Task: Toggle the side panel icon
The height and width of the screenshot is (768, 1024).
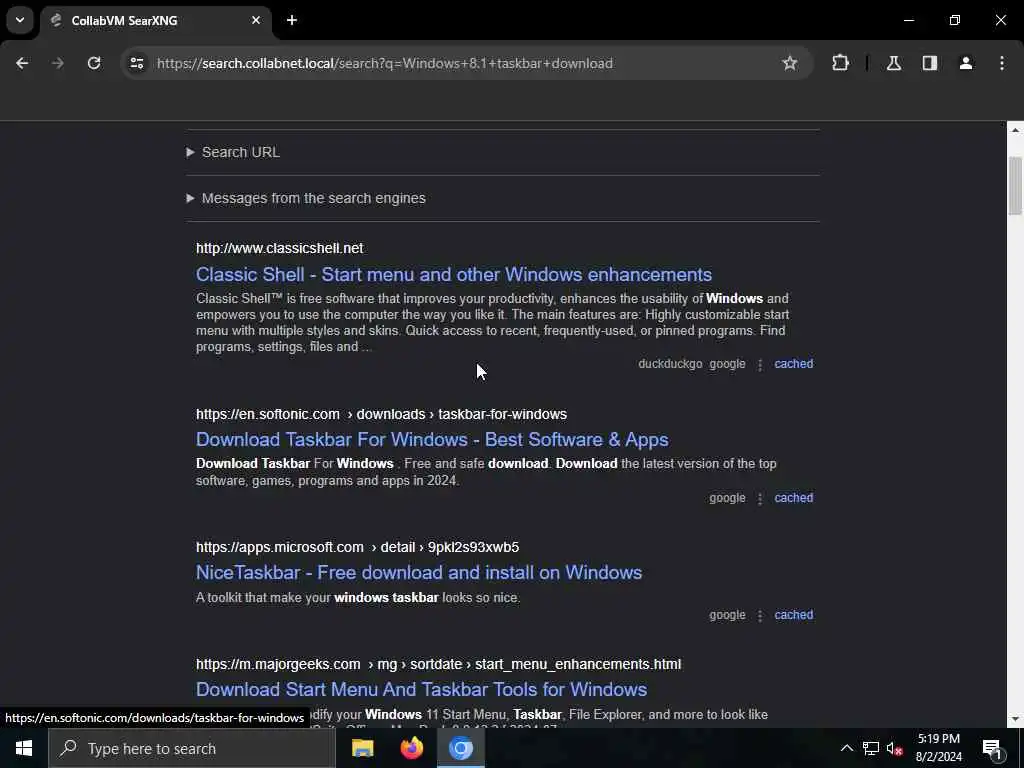Action: click(930, 63)
